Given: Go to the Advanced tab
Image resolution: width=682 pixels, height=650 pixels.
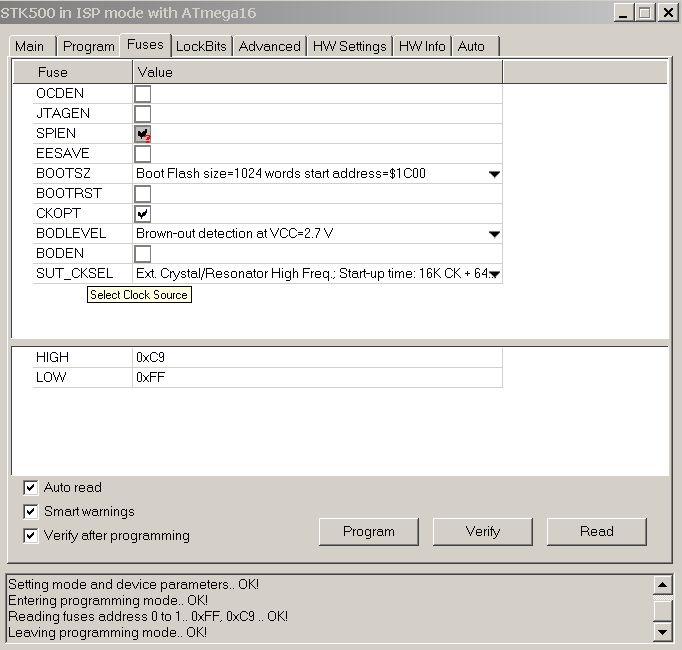Looking at the screenshot, I should click(270, 46).
